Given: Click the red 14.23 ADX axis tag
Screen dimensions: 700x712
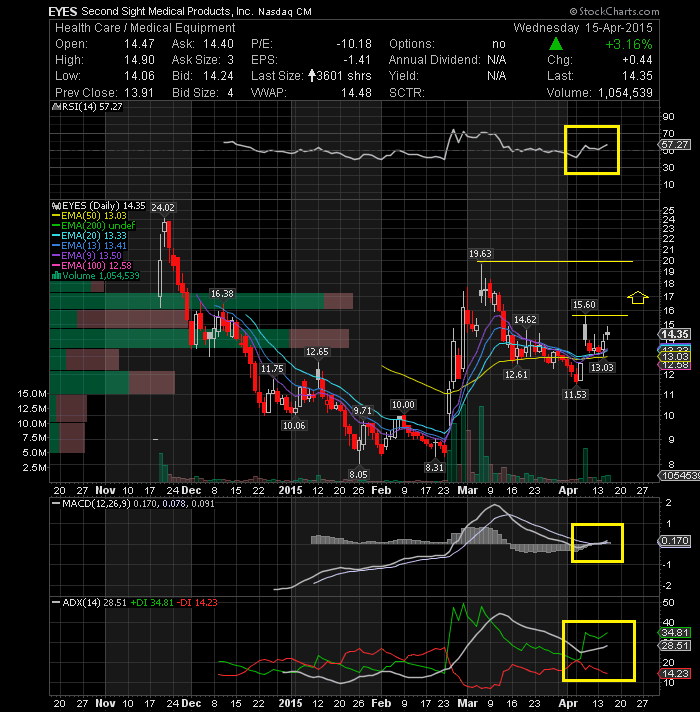Looking at the screenshot, I should click(675, 673).
